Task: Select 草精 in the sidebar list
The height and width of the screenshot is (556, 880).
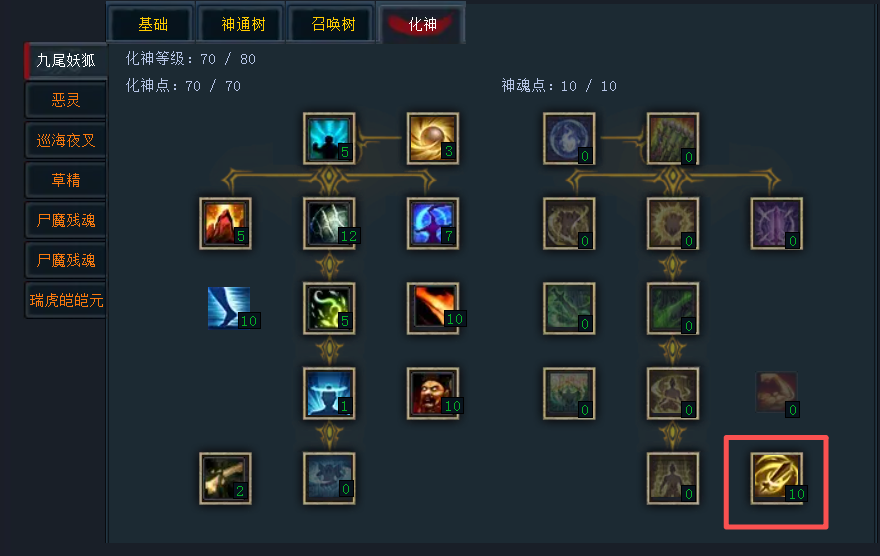Action: 66,180
